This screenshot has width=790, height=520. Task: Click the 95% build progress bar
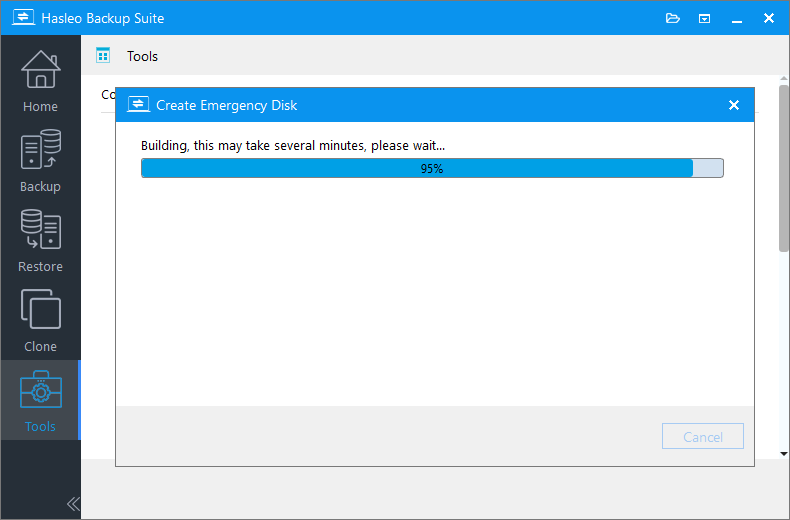tap(432, 168)
